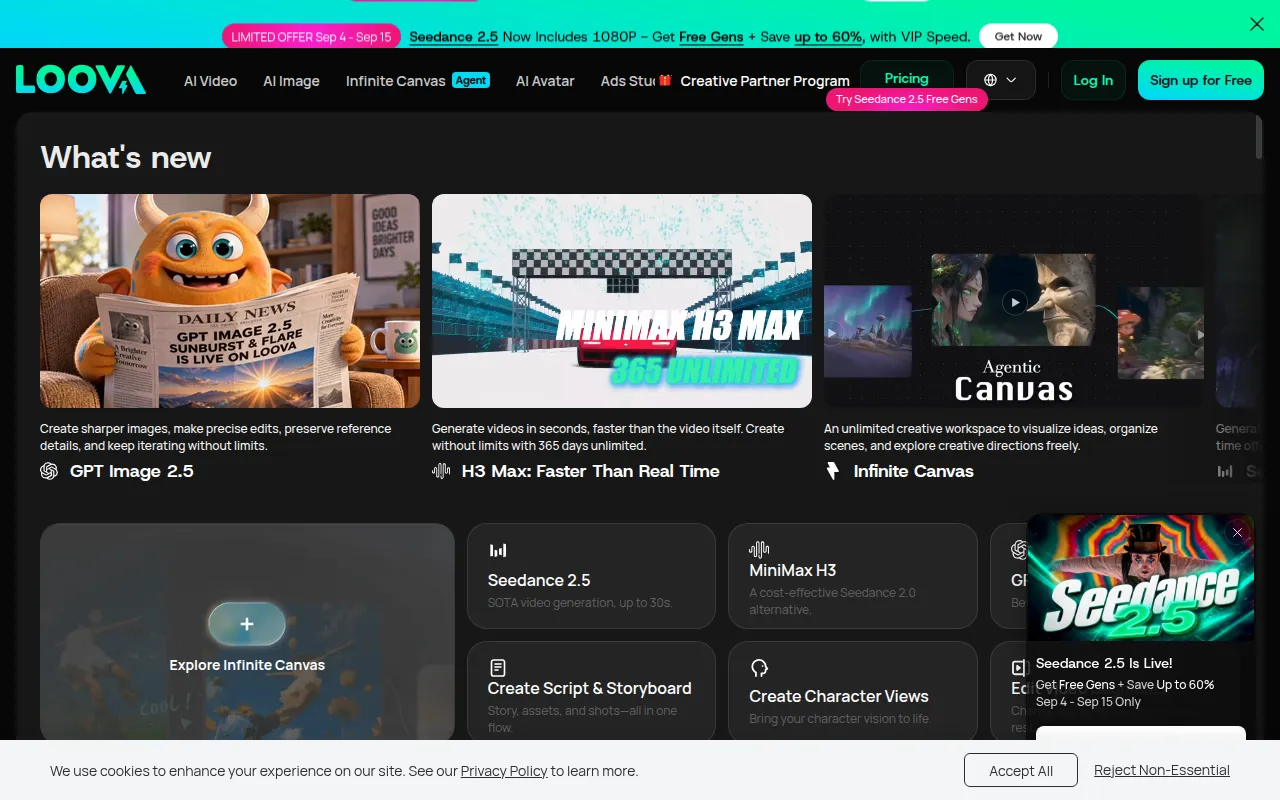Click the 'up to 60%' banner link
The width and height of the screenshot is (1280, 800).
(x=829, y=37)
